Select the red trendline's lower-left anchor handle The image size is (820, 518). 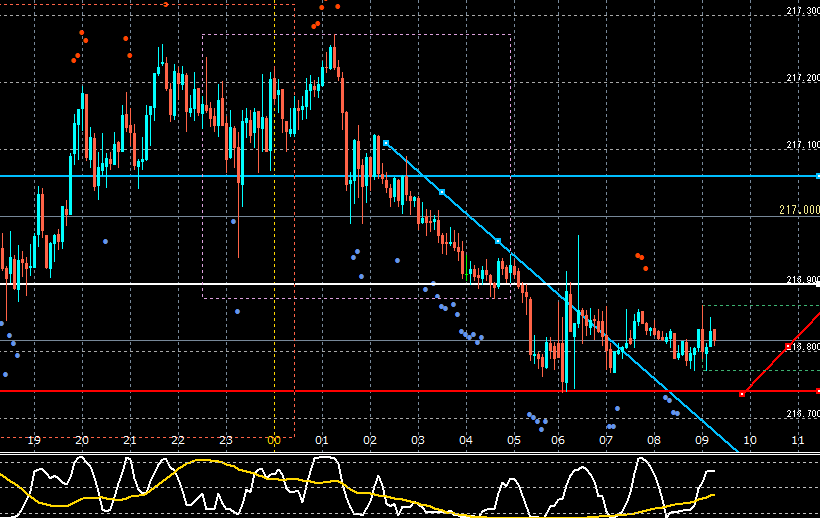point(742,394)
